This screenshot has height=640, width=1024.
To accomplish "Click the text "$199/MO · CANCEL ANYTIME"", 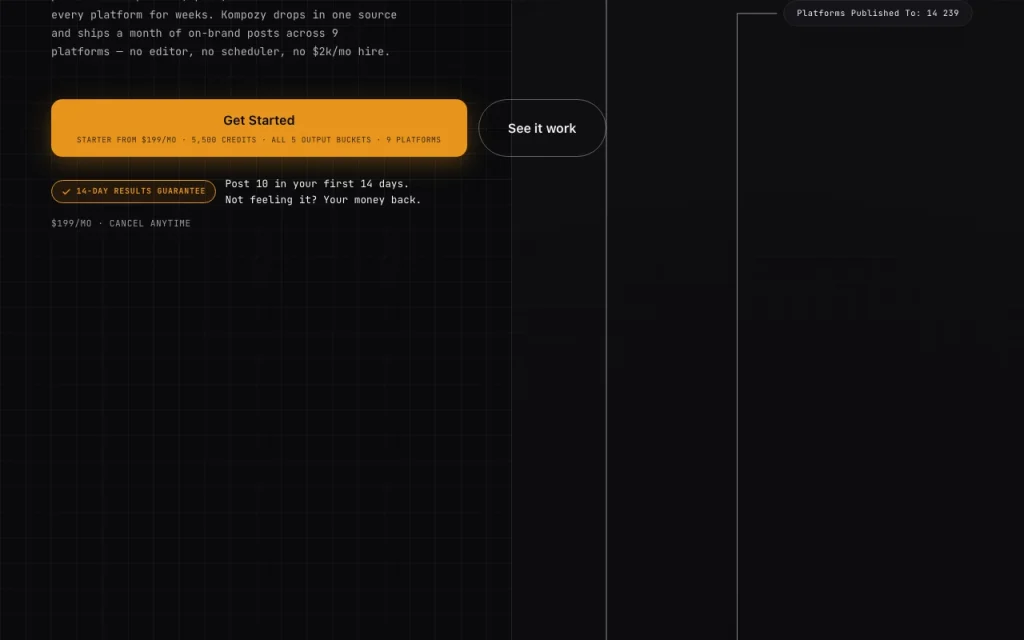I will (121, 223).
